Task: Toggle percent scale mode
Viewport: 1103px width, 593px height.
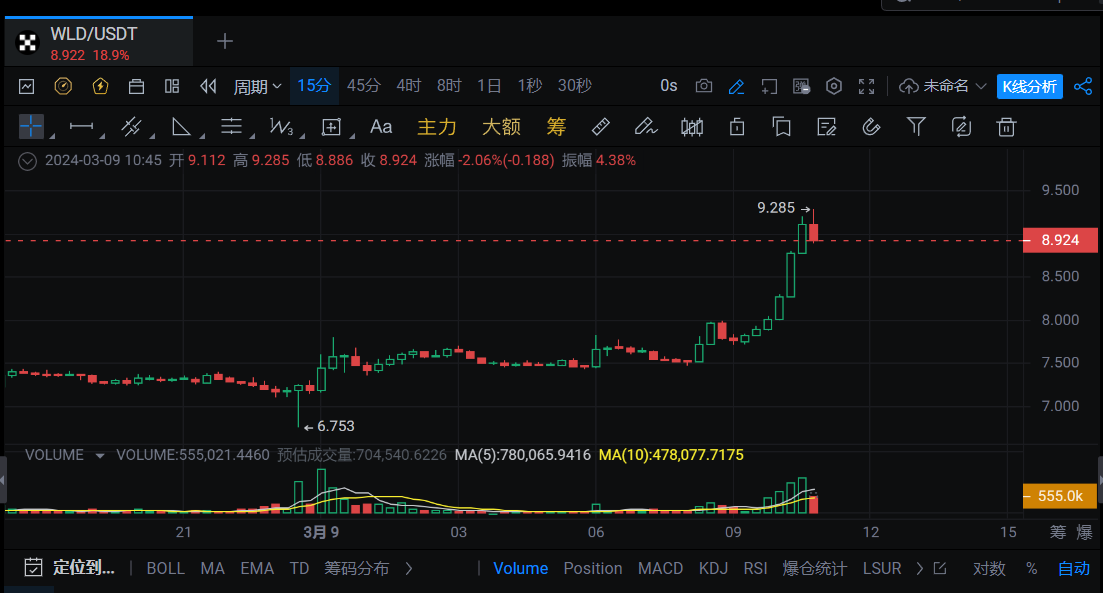Action: pyautogui.click(x=1031, y=568)
